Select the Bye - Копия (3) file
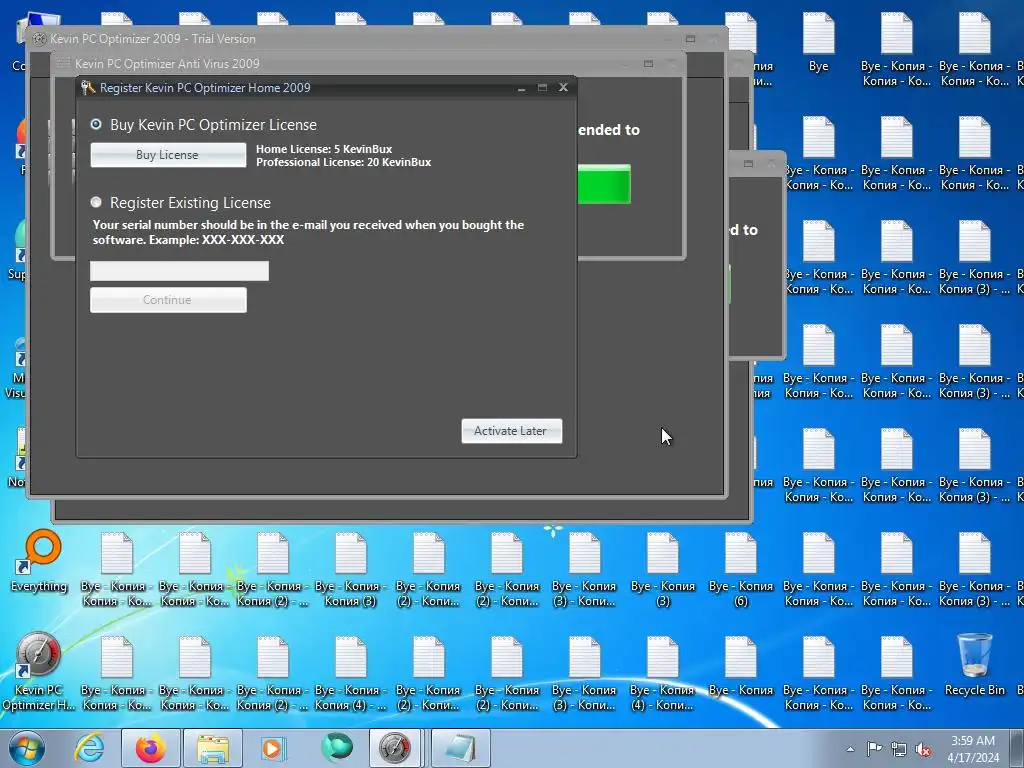Screen dimensions: 1024x768 pyautogui.click(x=663, y=569)
